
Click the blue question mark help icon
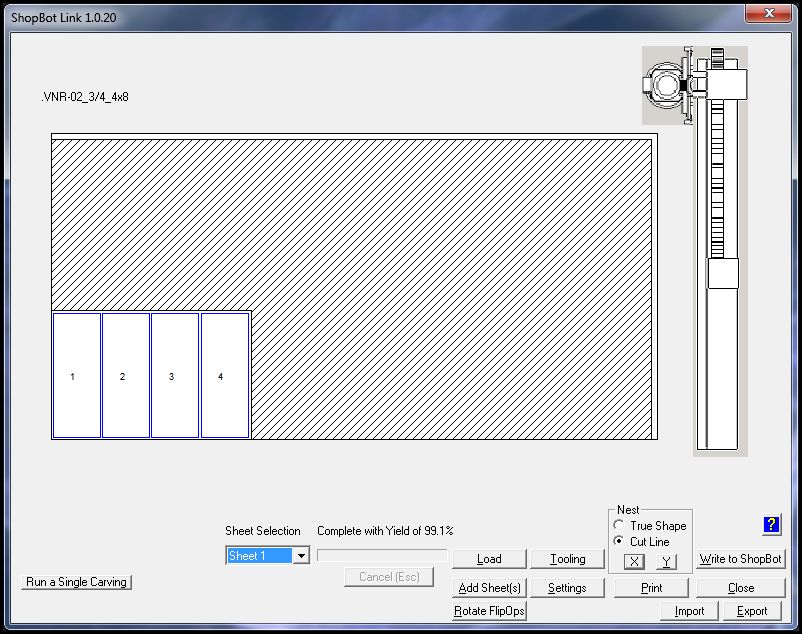click(x=771, y=525)
